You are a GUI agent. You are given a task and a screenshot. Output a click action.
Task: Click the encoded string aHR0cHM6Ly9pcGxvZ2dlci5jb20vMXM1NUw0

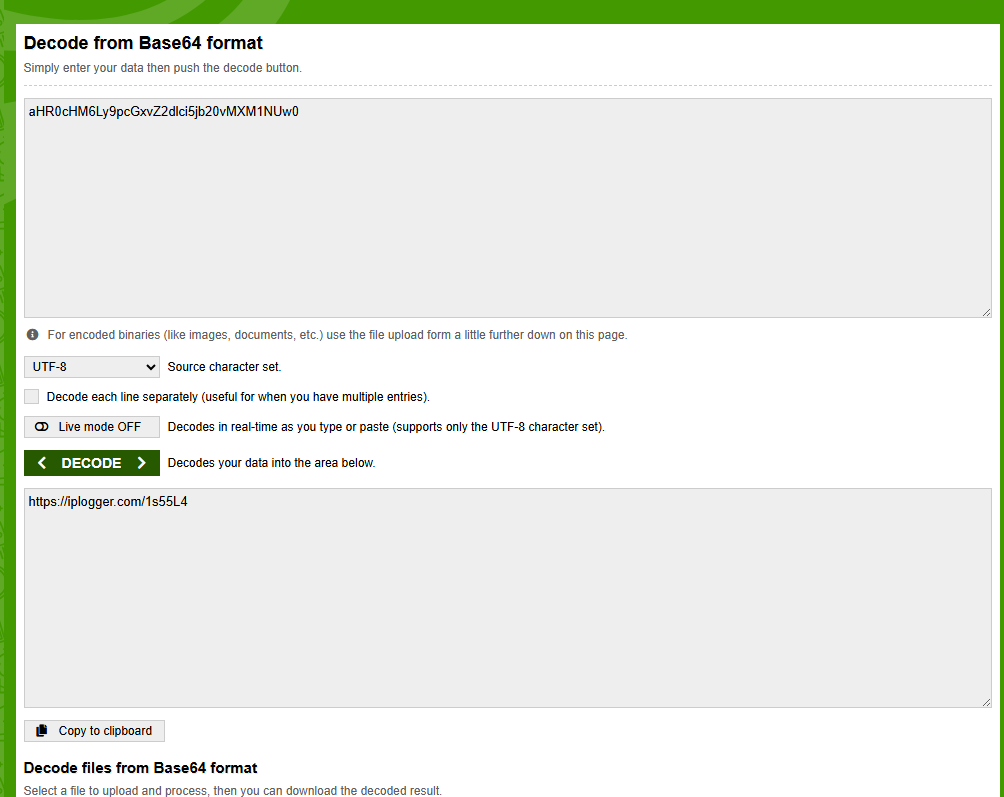(163, 112)
